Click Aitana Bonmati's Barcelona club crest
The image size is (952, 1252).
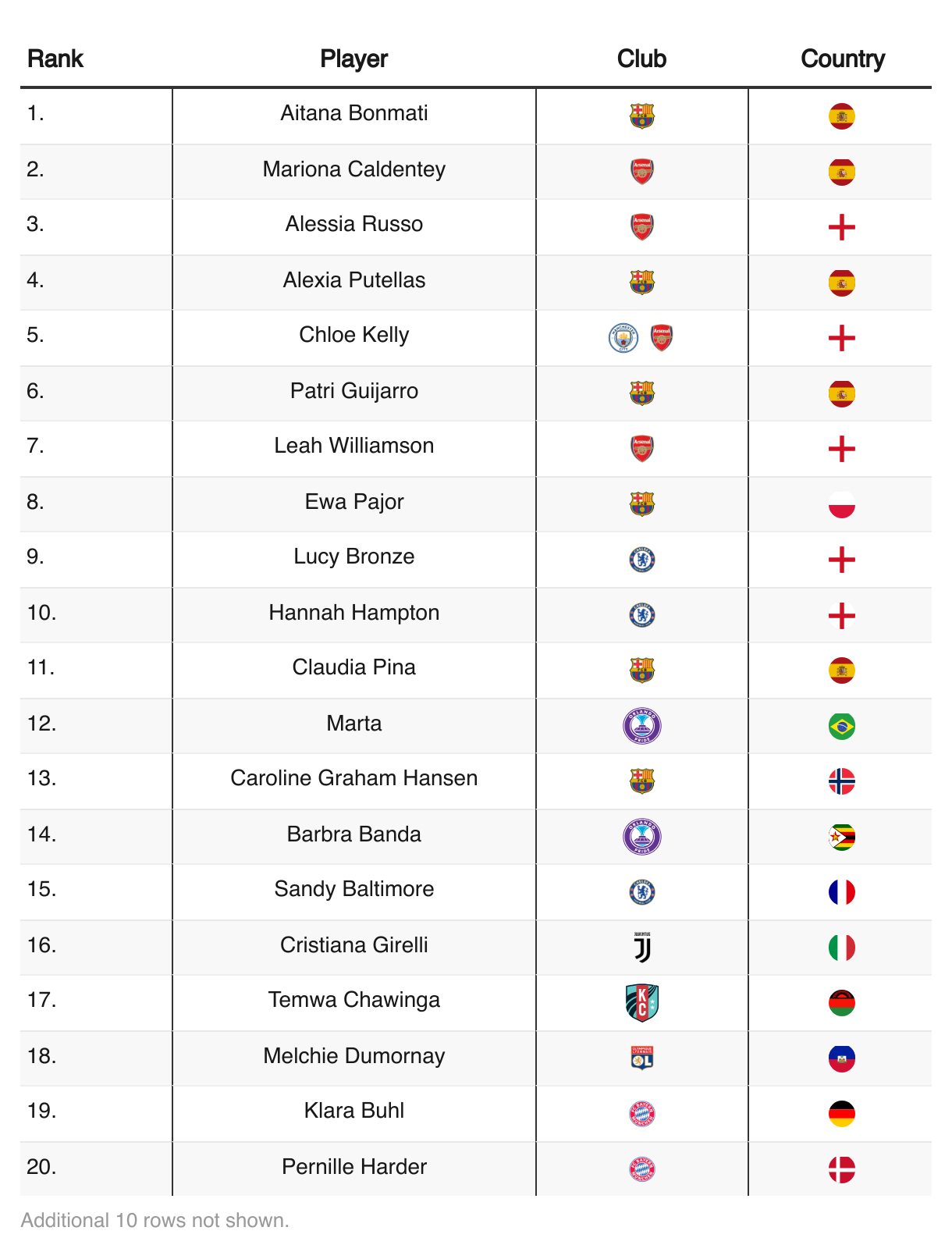[641, 116]
